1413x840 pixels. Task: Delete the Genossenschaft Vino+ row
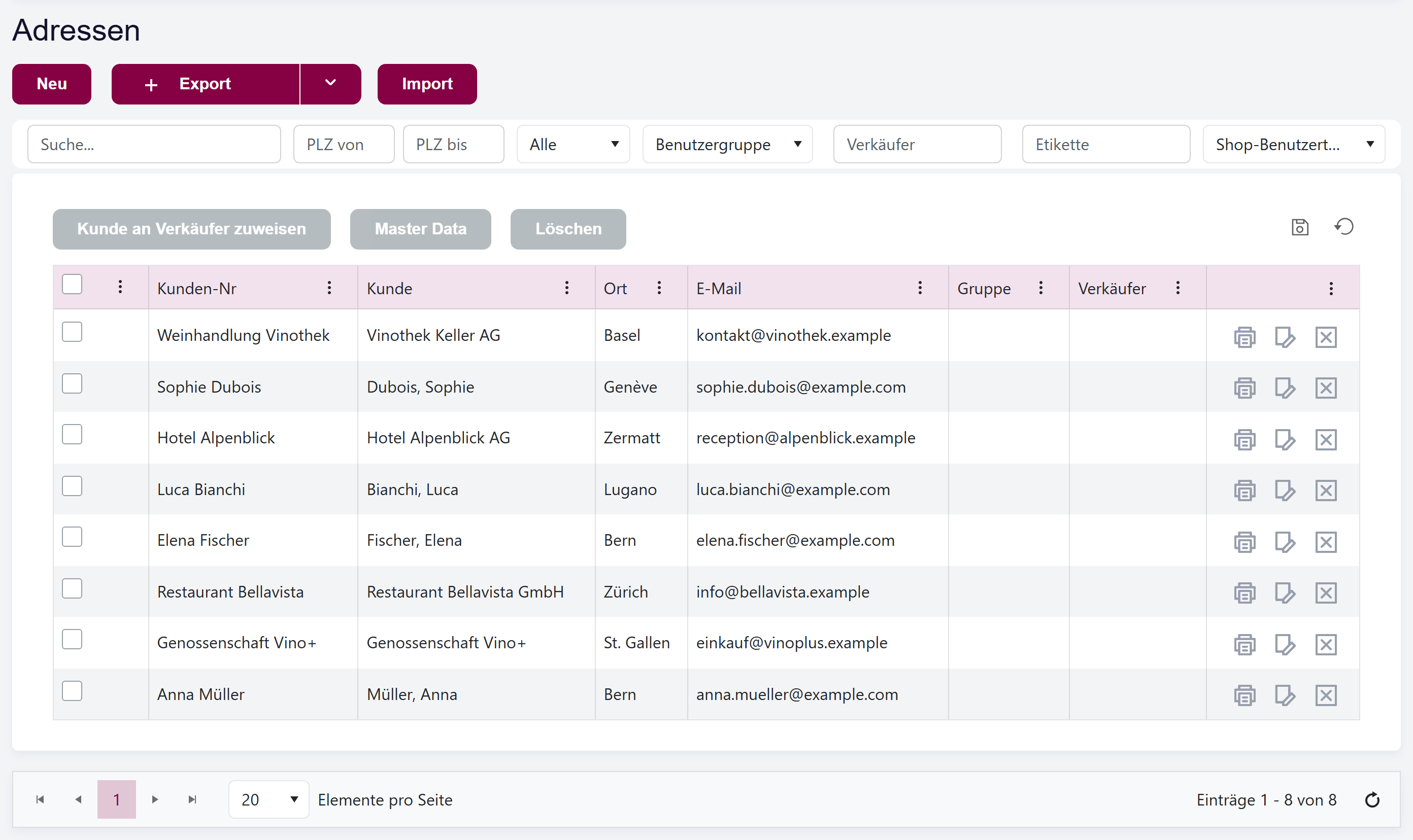coord(1326,645)
